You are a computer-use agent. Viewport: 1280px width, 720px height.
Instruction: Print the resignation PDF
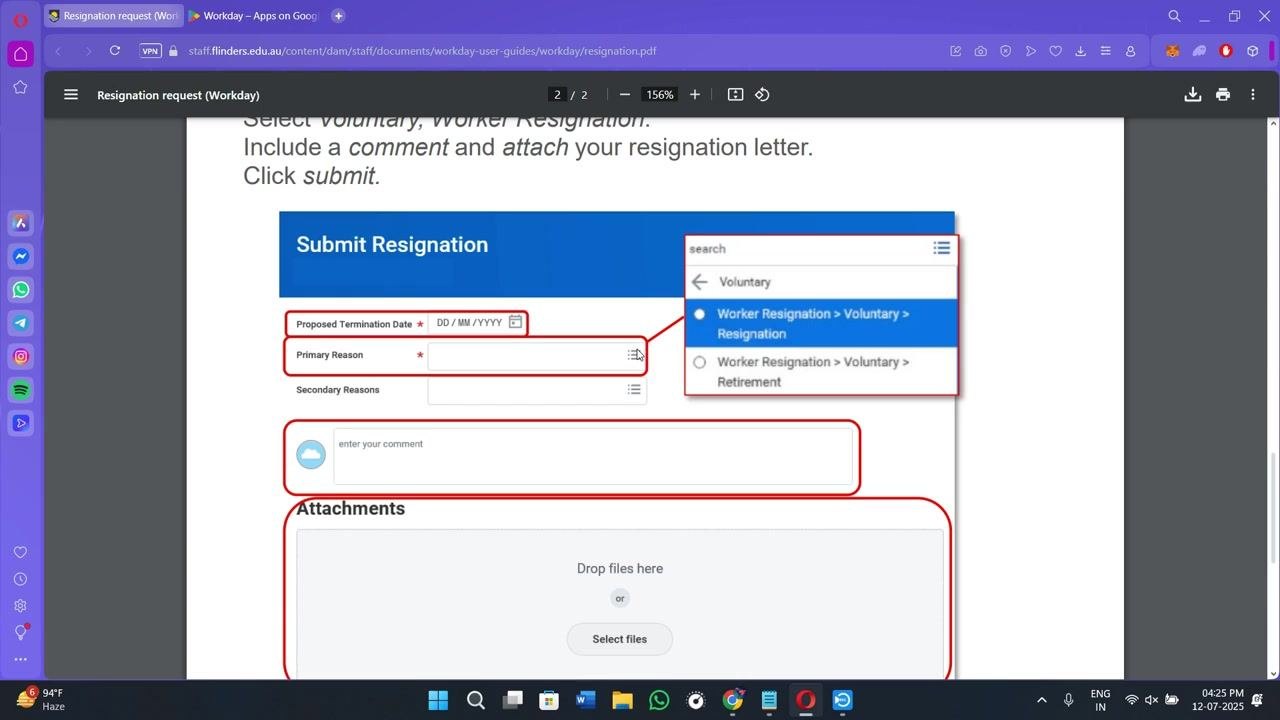tap(1222, 95)
